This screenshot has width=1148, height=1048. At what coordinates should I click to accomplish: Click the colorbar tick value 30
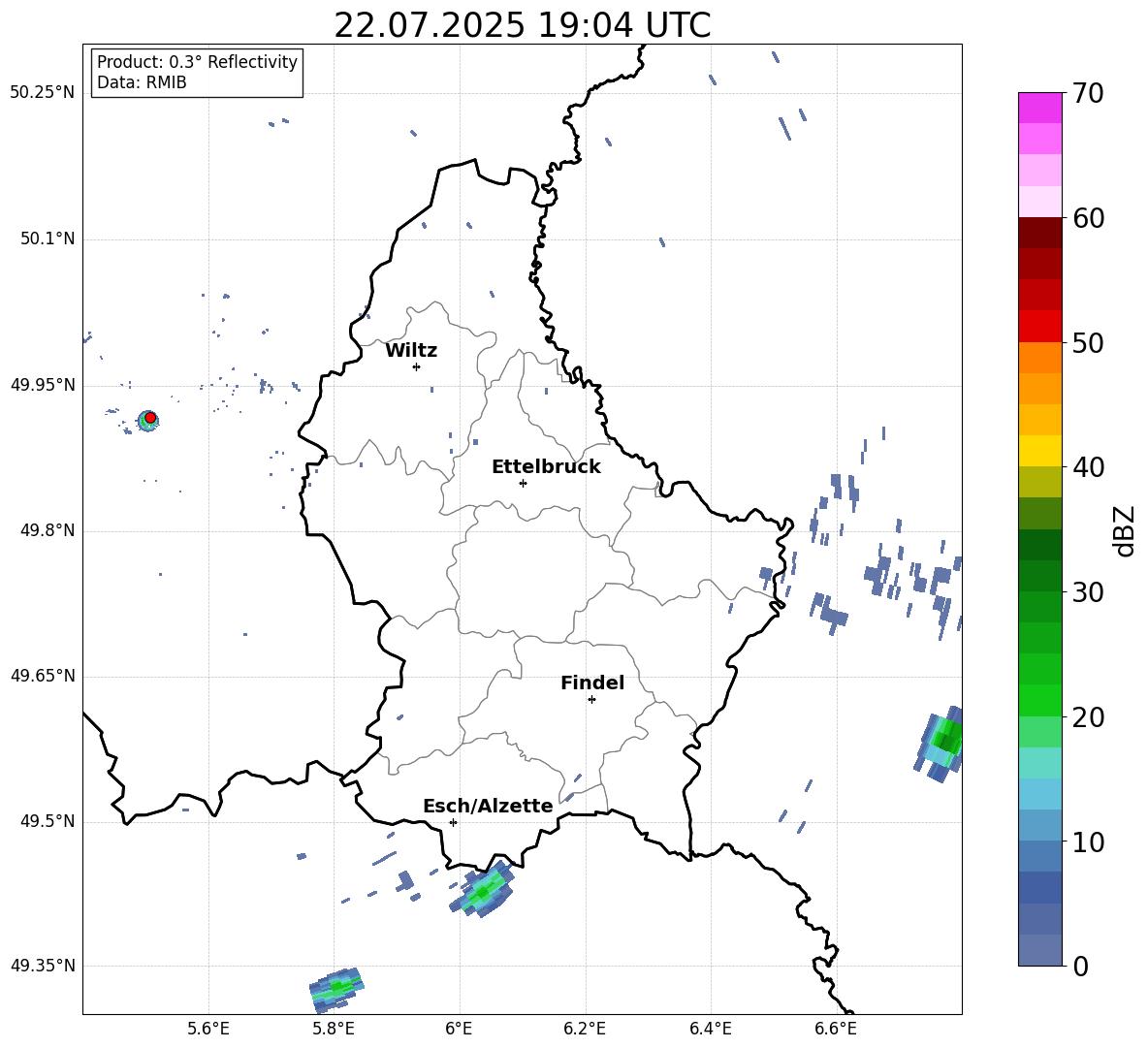point(1088,591)
